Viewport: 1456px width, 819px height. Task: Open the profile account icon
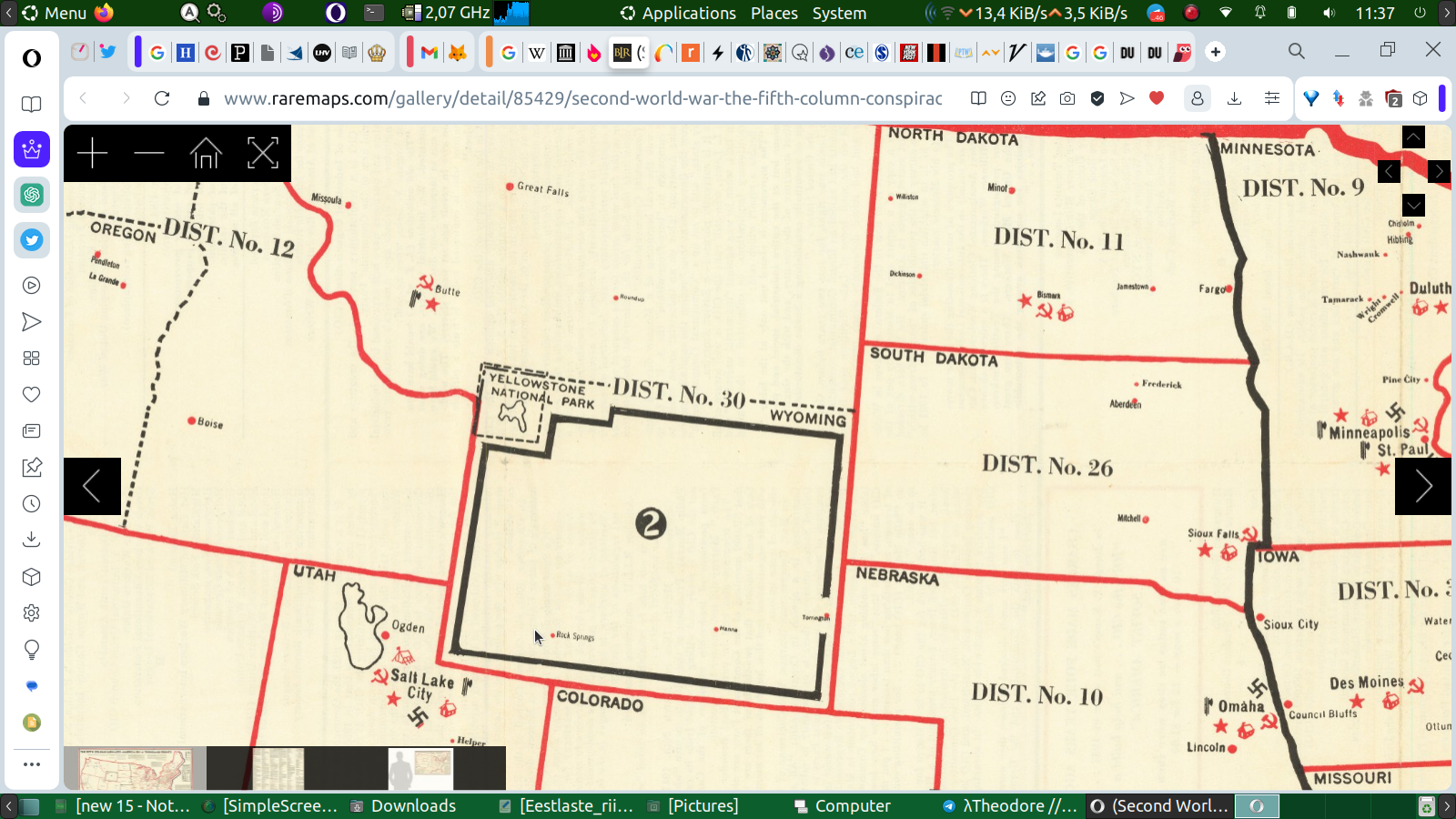click(1197, 98)
